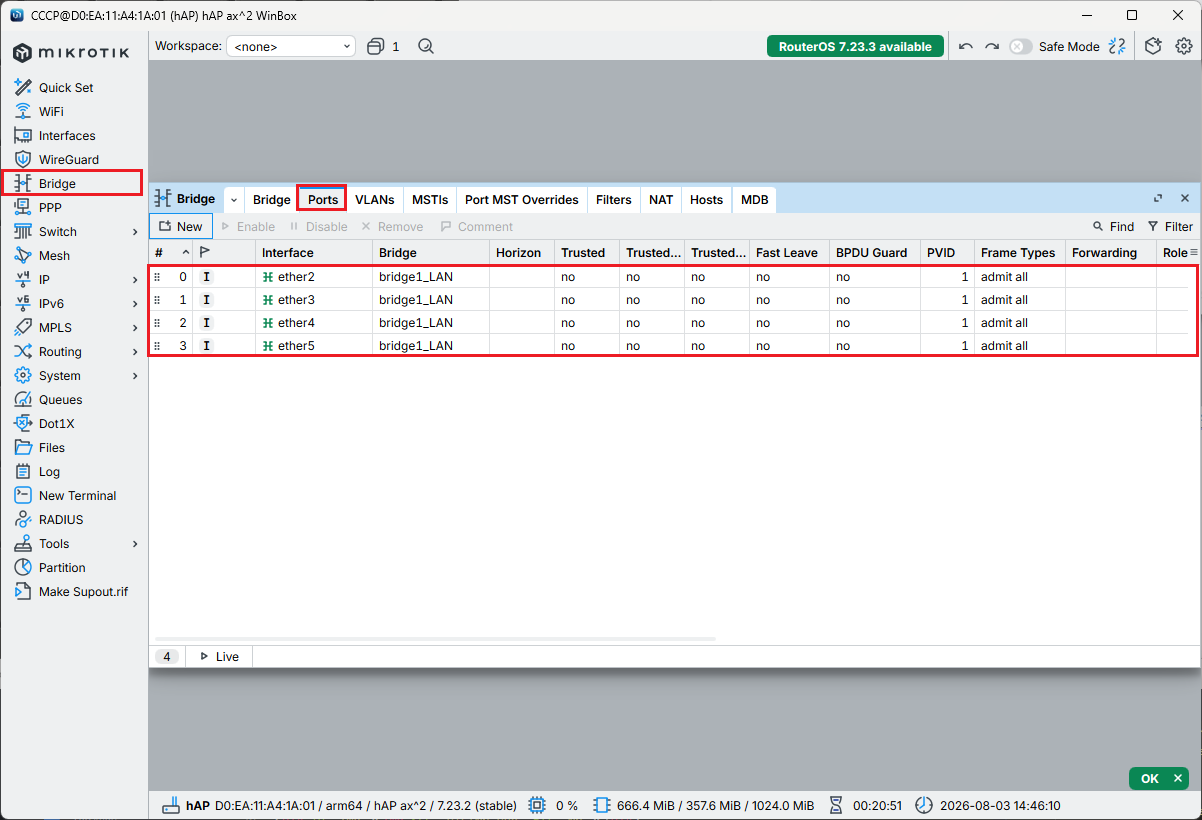Viewport: 1202px width, 820px height.
Task: Select the ether2 port row
Action: point(673,277)
